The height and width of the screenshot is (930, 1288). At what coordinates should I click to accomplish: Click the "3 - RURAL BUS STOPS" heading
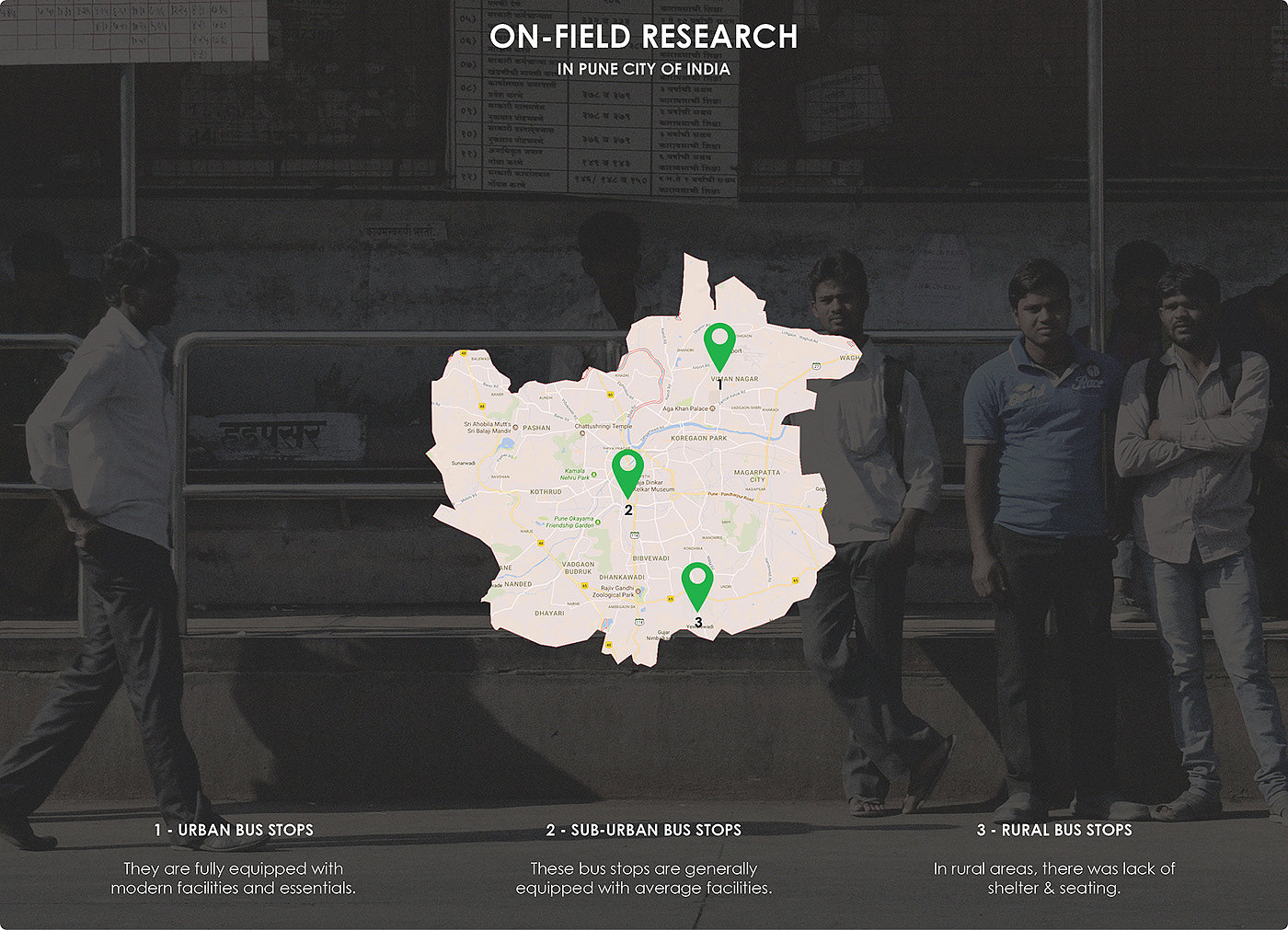click(1054, 830)
